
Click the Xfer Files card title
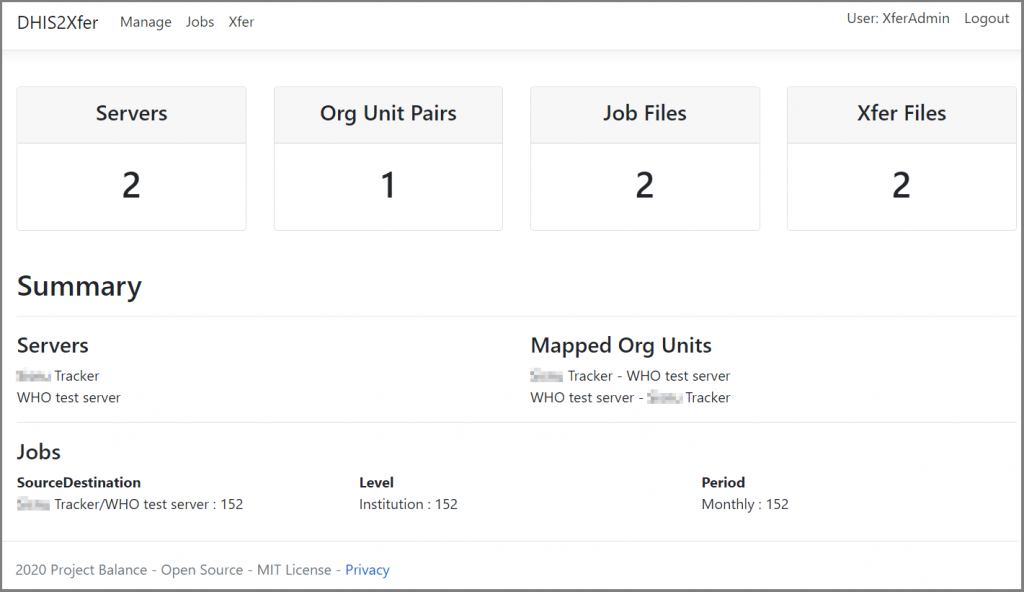[x=901, y=114]
